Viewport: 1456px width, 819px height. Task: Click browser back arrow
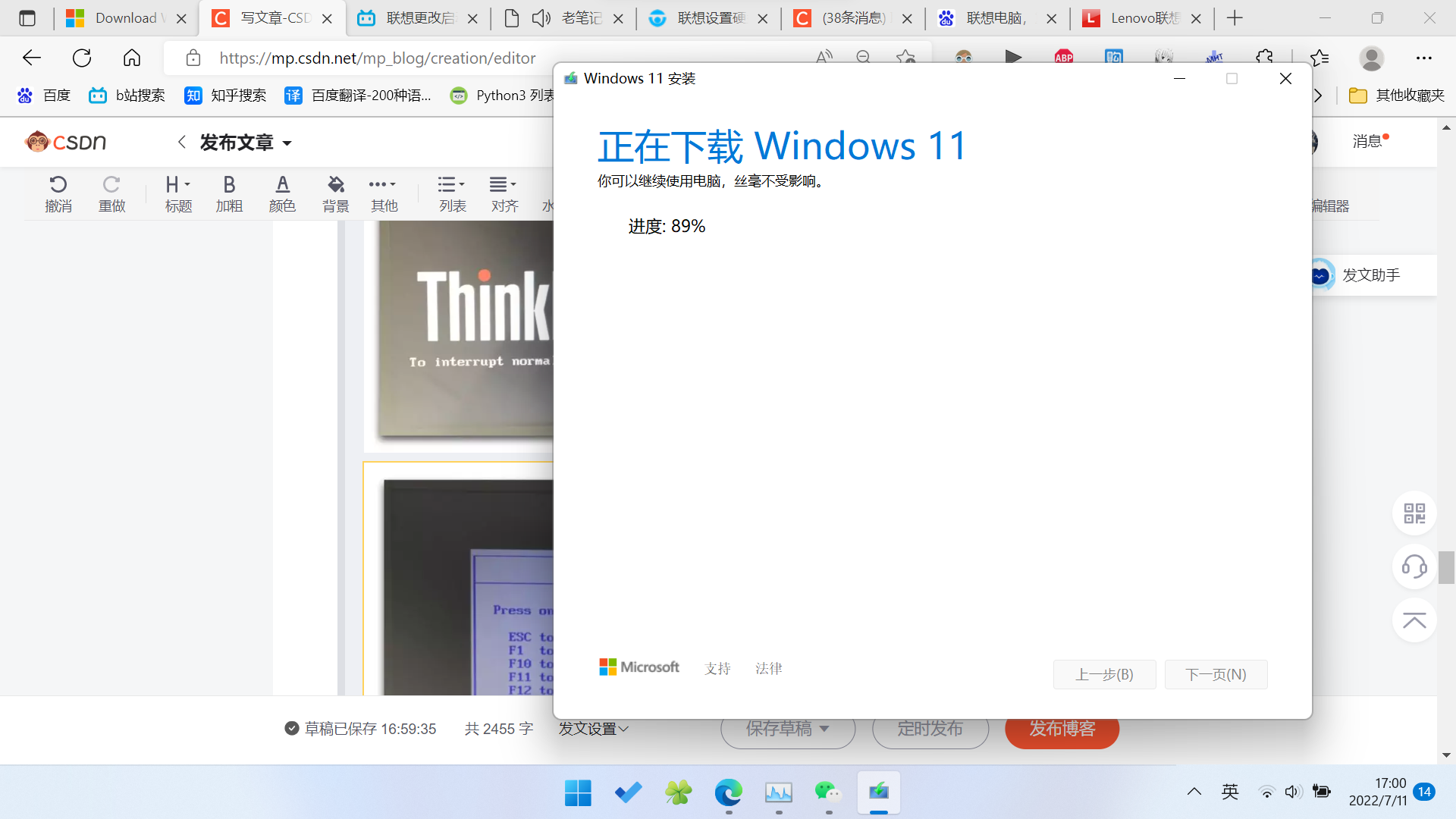(x=31, y=58)
